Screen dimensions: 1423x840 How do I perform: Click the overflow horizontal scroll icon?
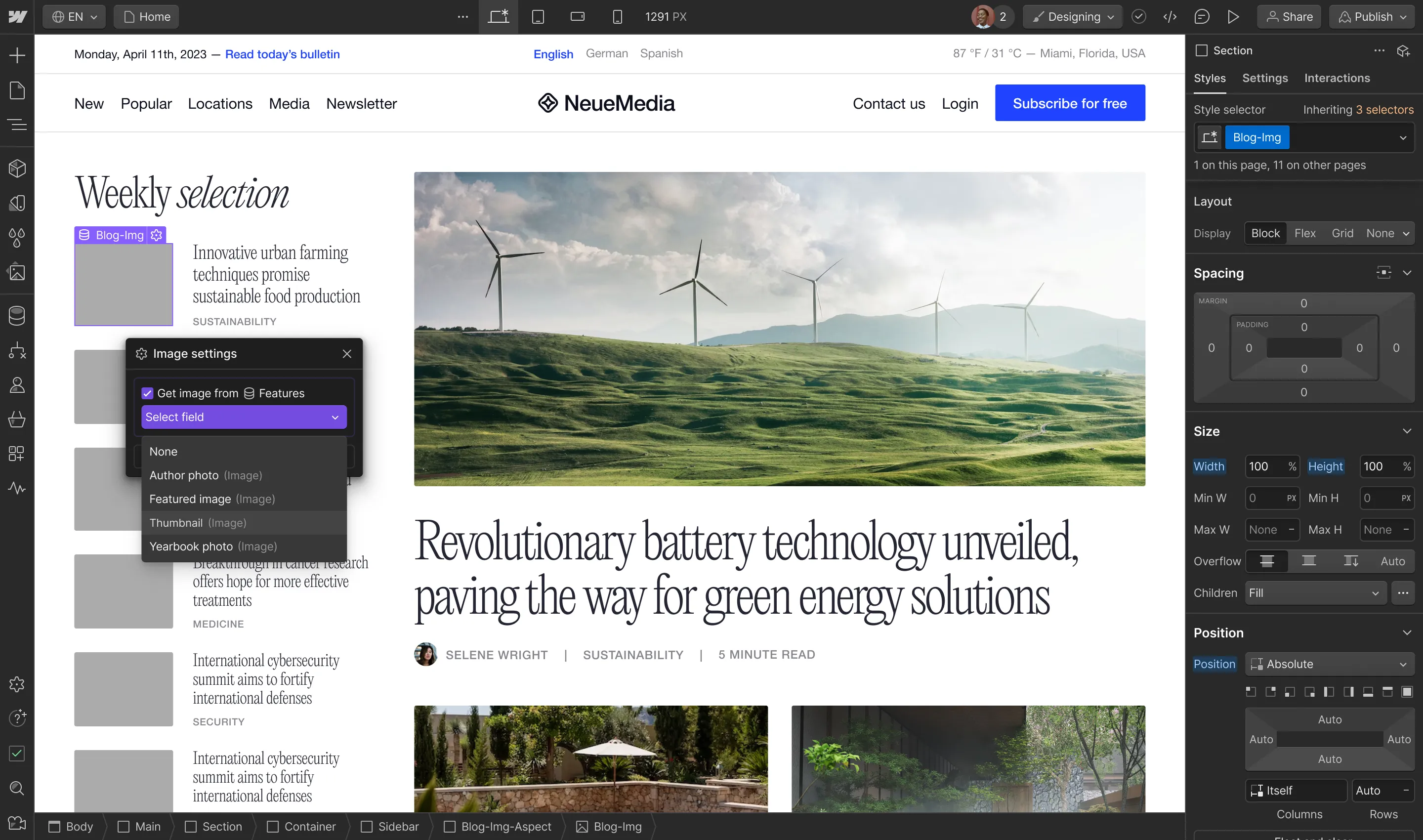pyautogui.click(x=1308, y=561)
